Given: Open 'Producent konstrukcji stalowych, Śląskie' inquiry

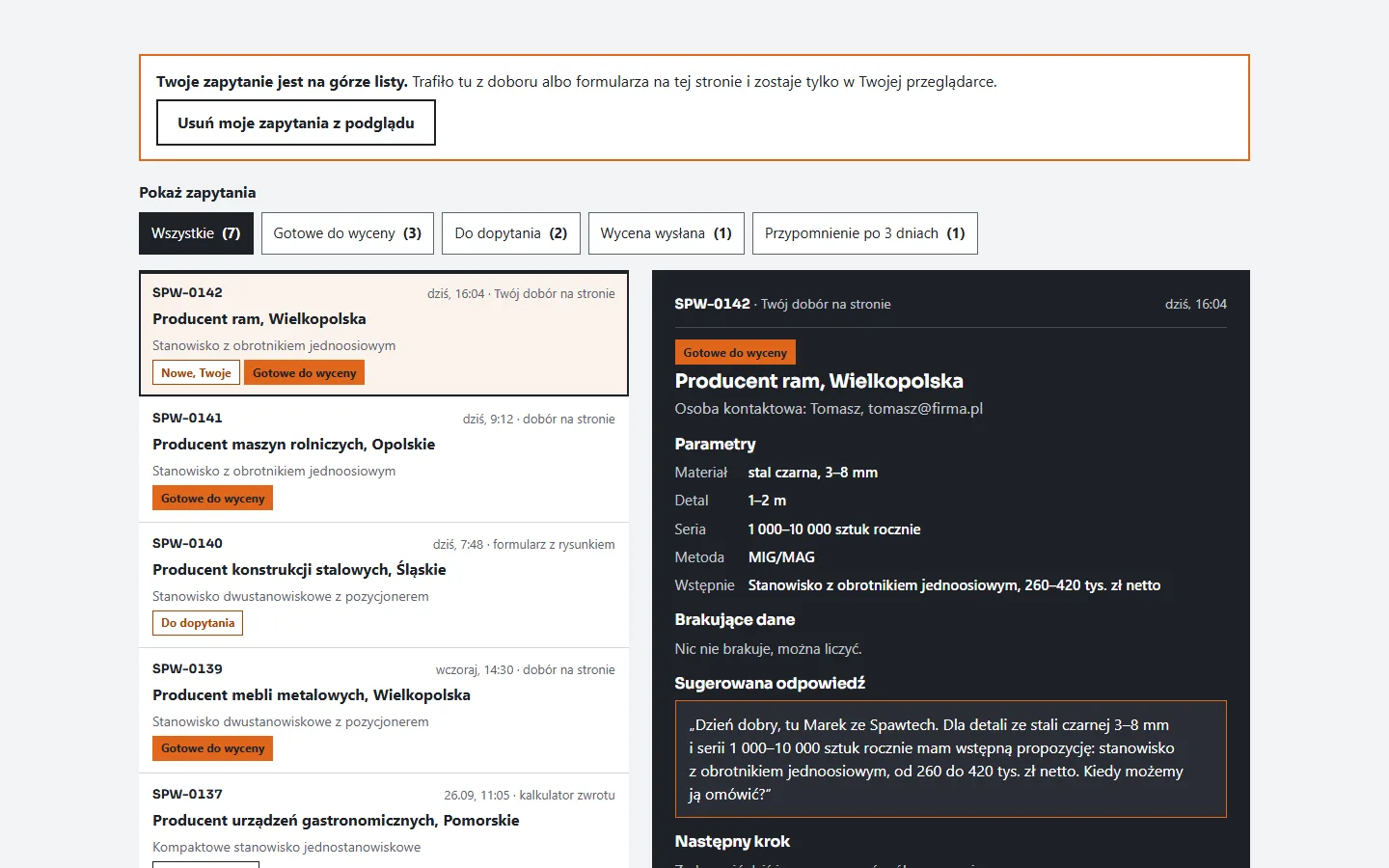Looking at the screenshot, I should [x=384, y=584].
